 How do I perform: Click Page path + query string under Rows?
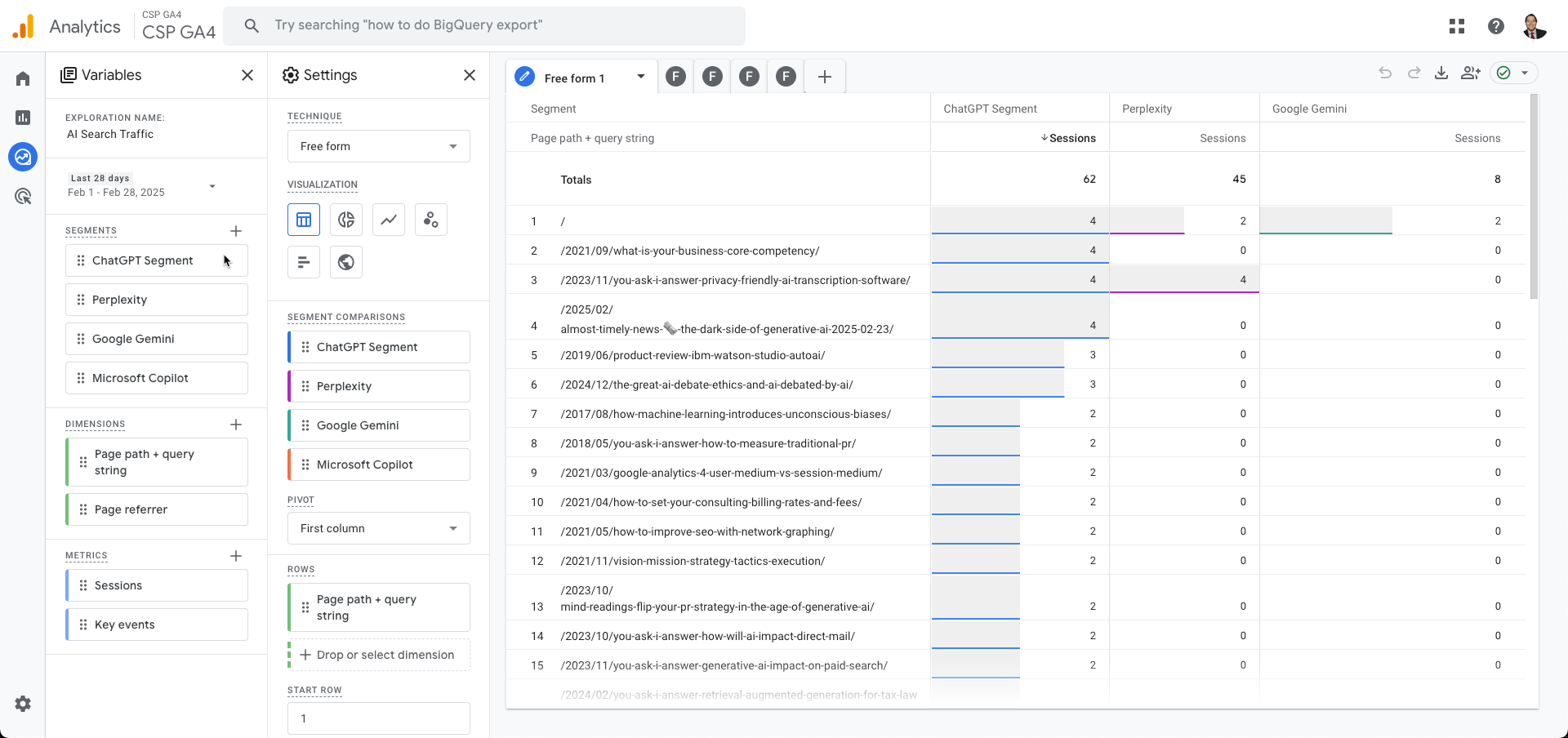379,607
